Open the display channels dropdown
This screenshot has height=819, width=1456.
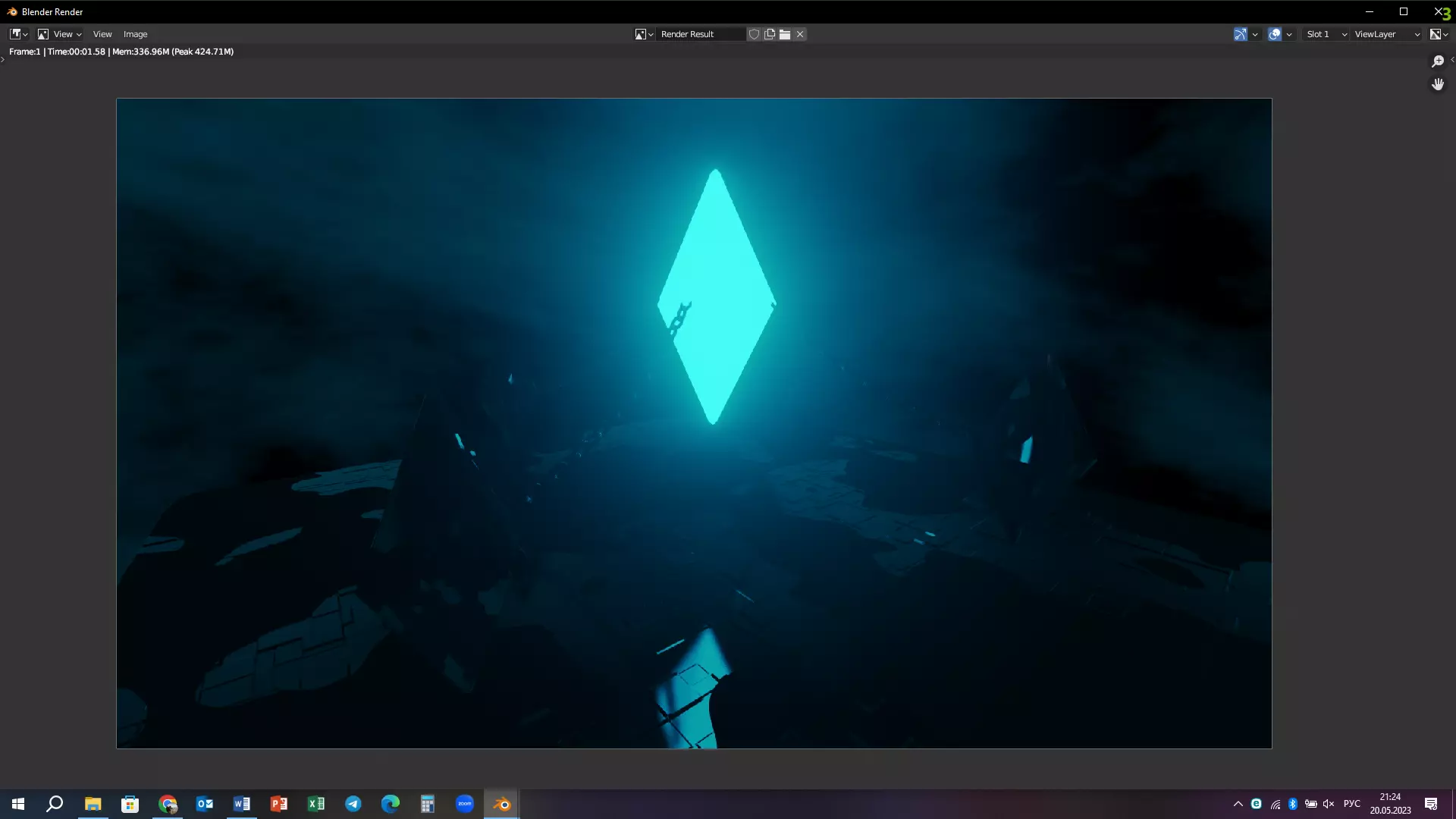click(1439, 34)
